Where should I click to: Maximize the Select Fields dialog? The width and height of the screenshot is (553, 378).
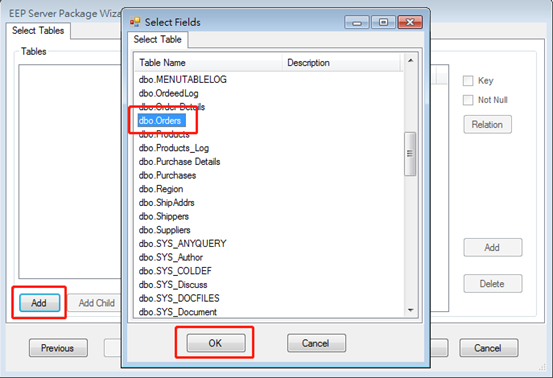click(383, 22)
